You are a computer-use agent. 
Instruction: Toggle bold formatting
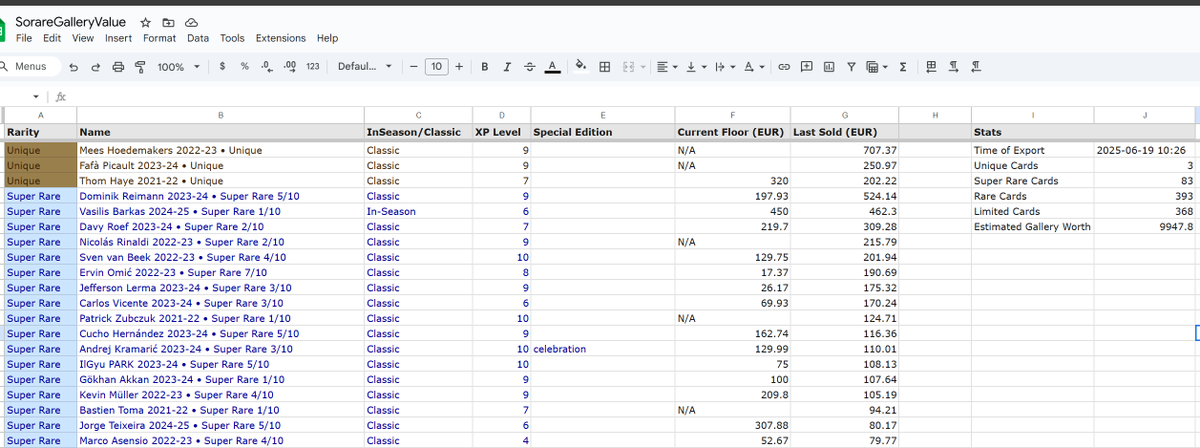pos(485,67)
